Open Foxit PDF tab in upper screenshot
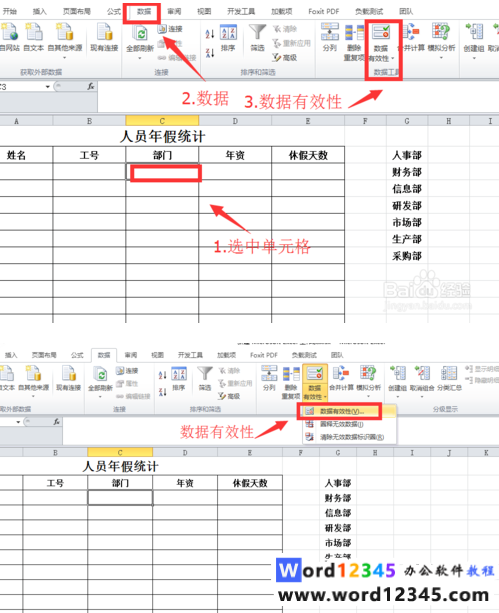This screenshot has width=499, height=613. (x=323, y=12)
